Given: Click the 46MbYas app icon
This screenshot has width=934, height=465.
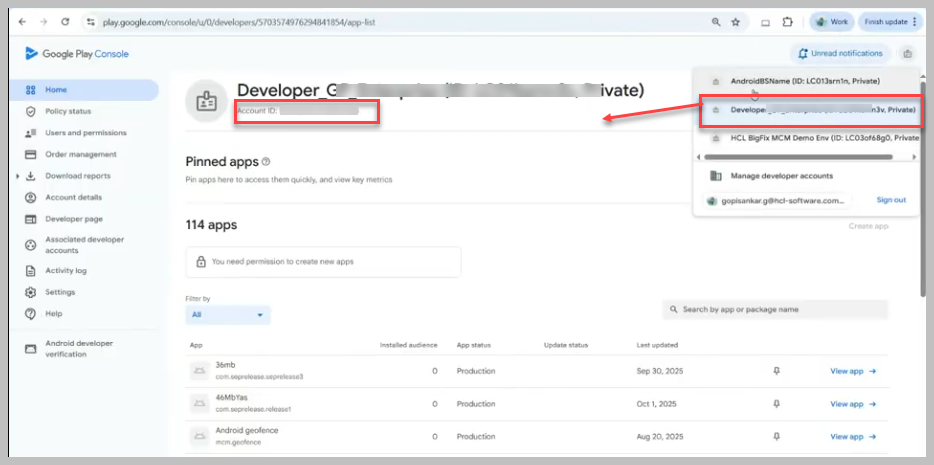Looking at the screenshot, I should (199, 404).
